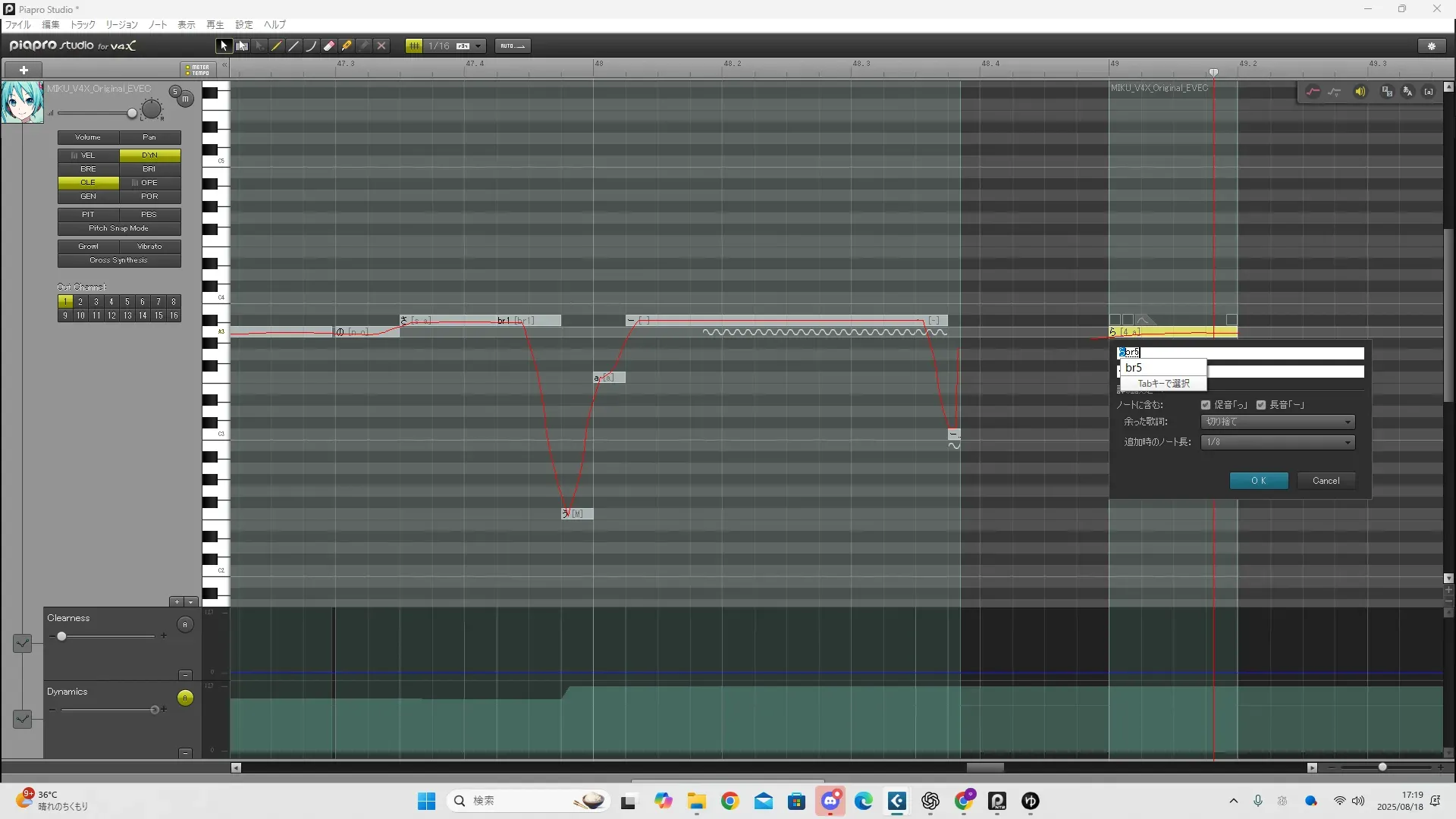Select the arrow pointer tool
The image size is (1456, 819).
click(224, 46)
